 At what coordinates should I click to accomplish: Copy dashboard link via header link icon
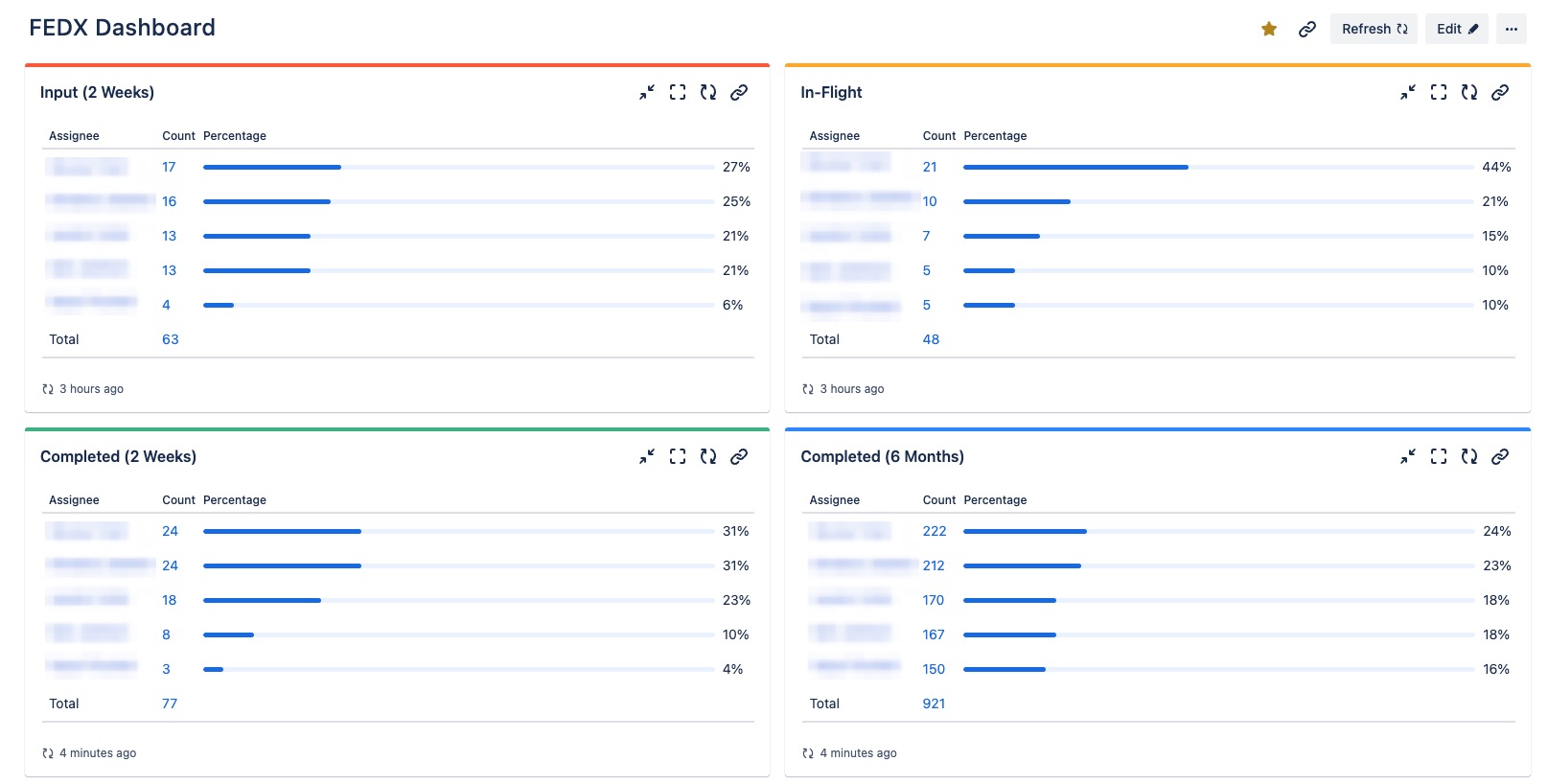pos(1307,29)
